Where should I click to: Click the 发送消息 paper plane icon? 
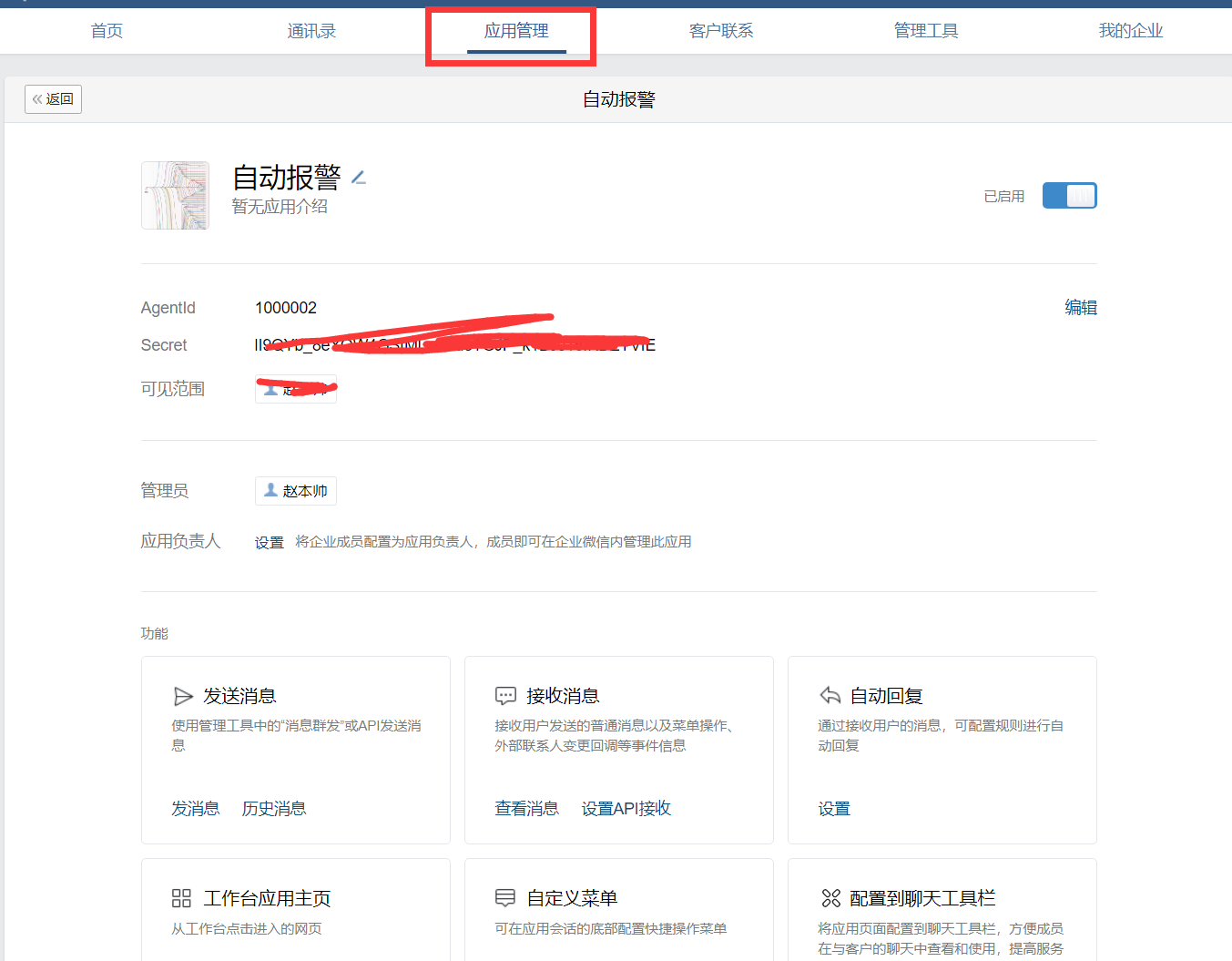coord(183,697)
